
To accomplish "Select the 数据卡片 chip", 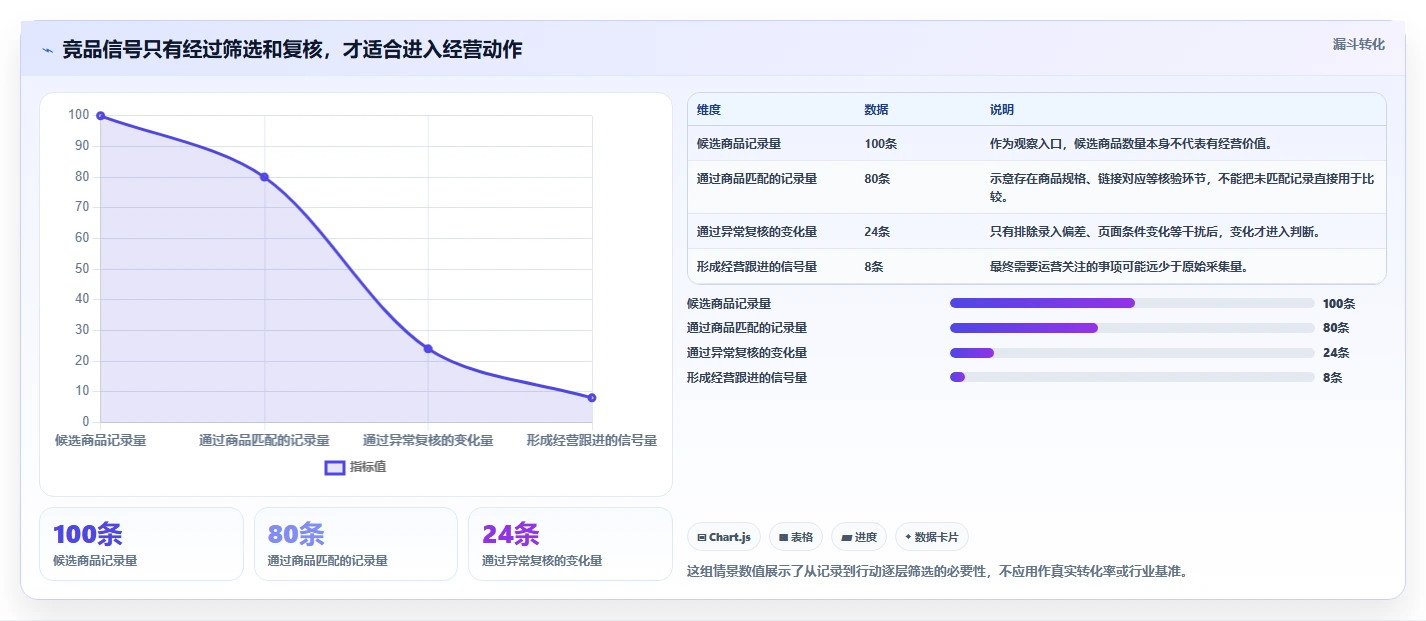I will pos(932,537).
